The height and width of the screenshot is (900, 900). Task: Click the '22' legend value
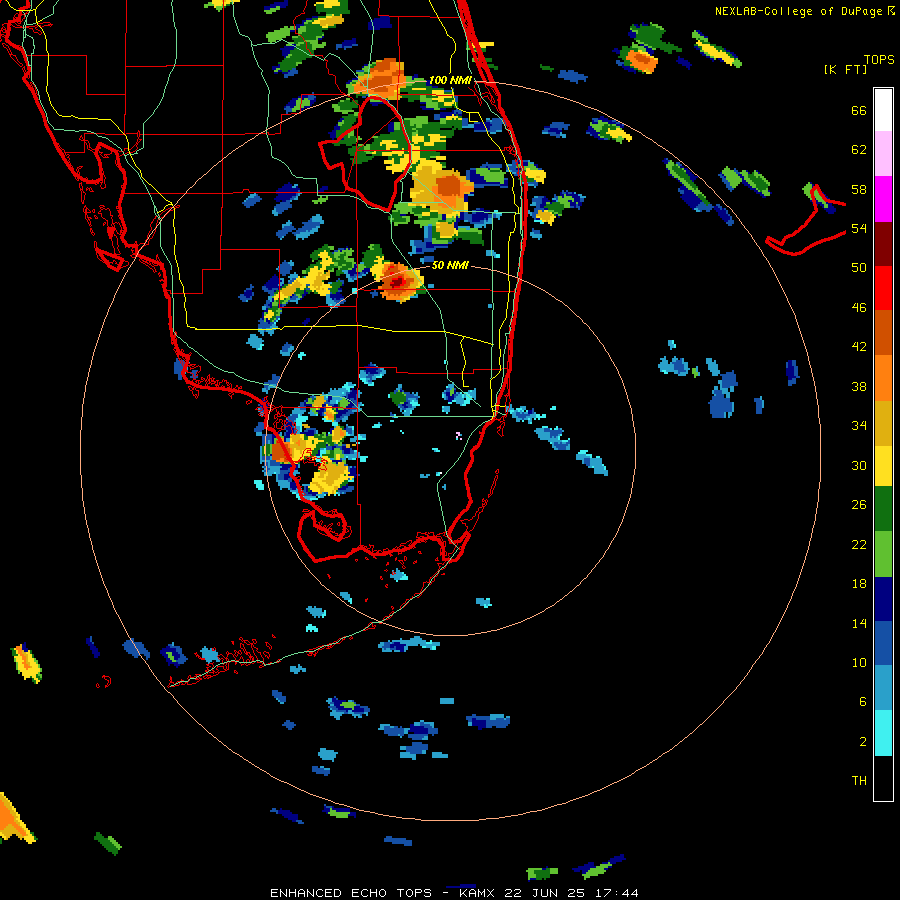pyautogui.click(x=859, y=544)
